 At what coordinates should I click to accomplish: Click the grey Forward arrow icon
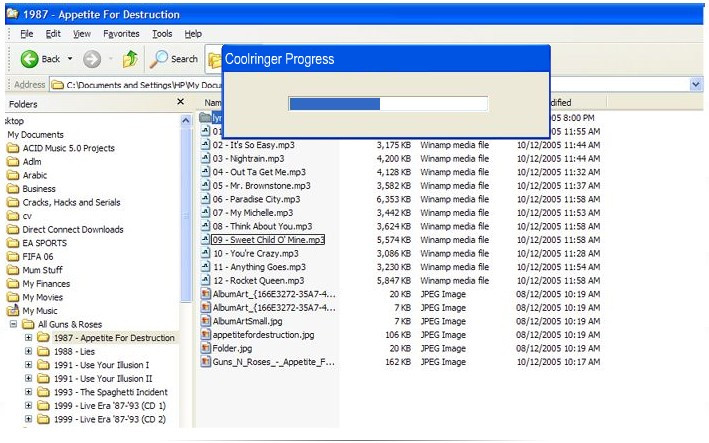[92, 59]
